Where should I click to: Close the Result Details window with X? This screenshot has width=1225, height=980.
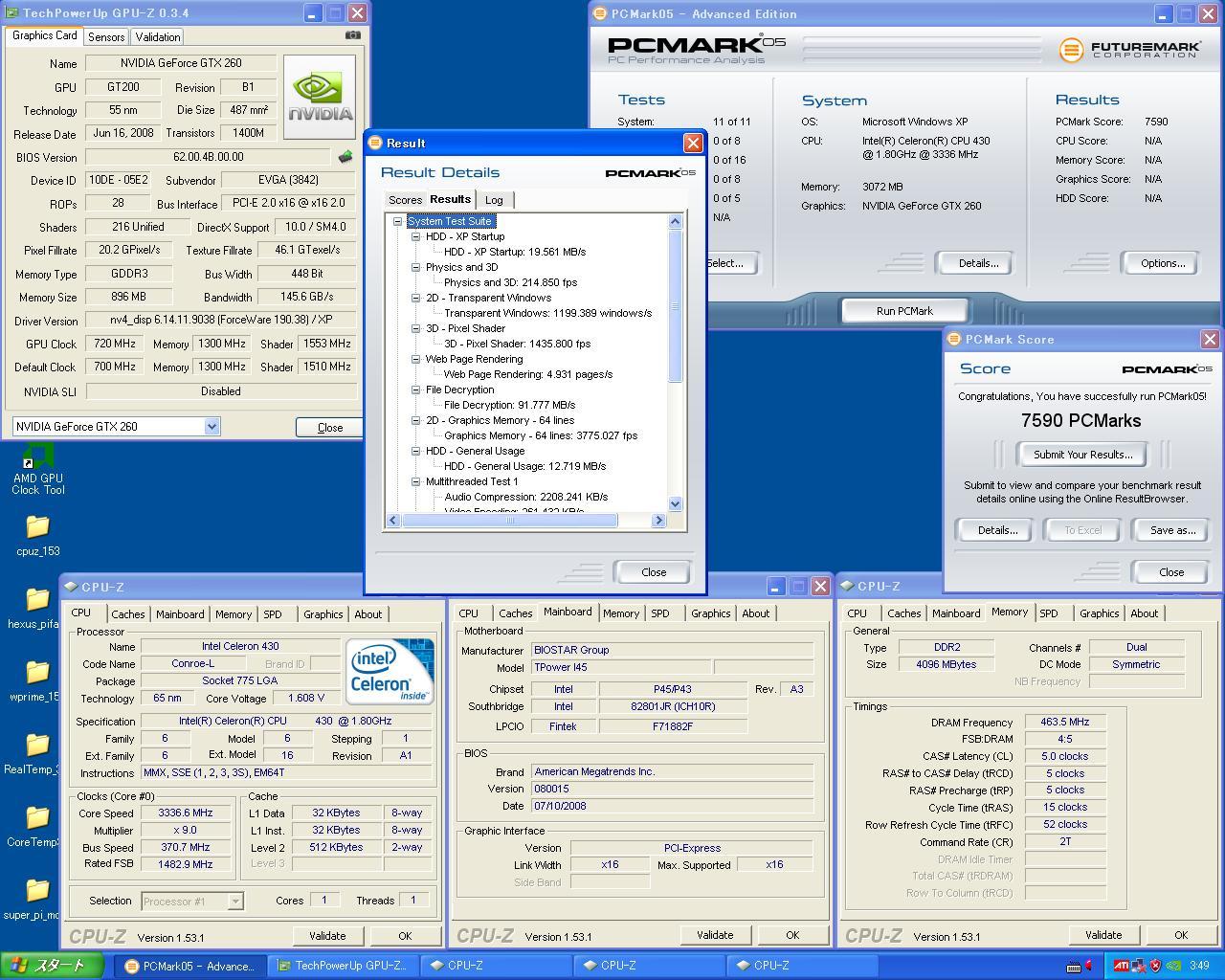693,143
